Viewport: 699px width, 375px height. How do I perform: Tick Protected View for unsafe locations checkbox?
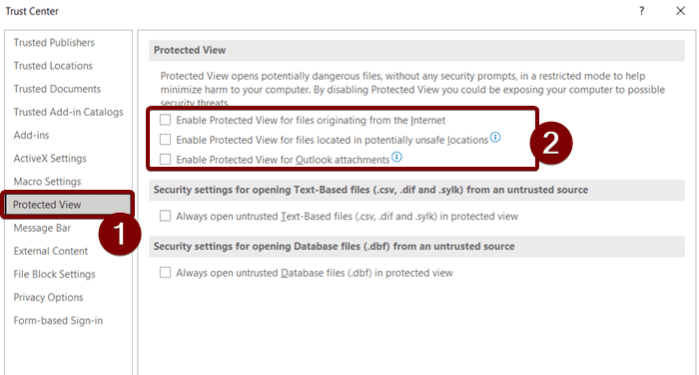coord(165,140)
